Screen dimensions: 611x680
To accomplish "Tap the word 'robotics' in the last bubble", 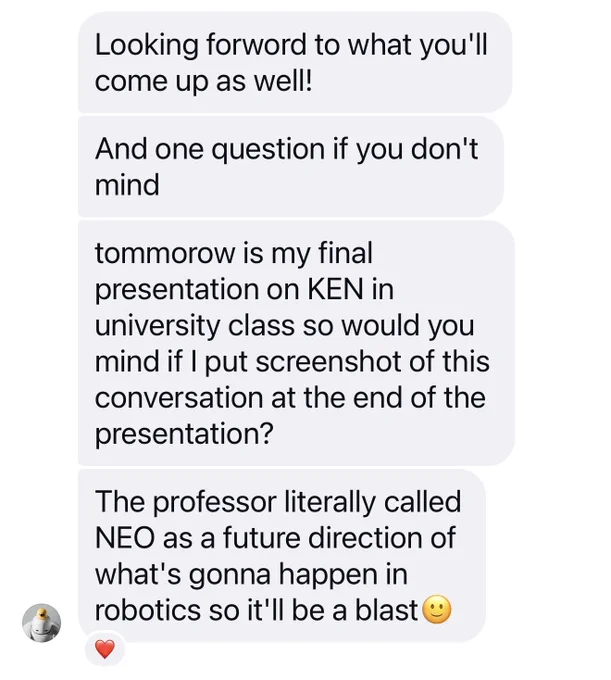I will coord(148,610).
